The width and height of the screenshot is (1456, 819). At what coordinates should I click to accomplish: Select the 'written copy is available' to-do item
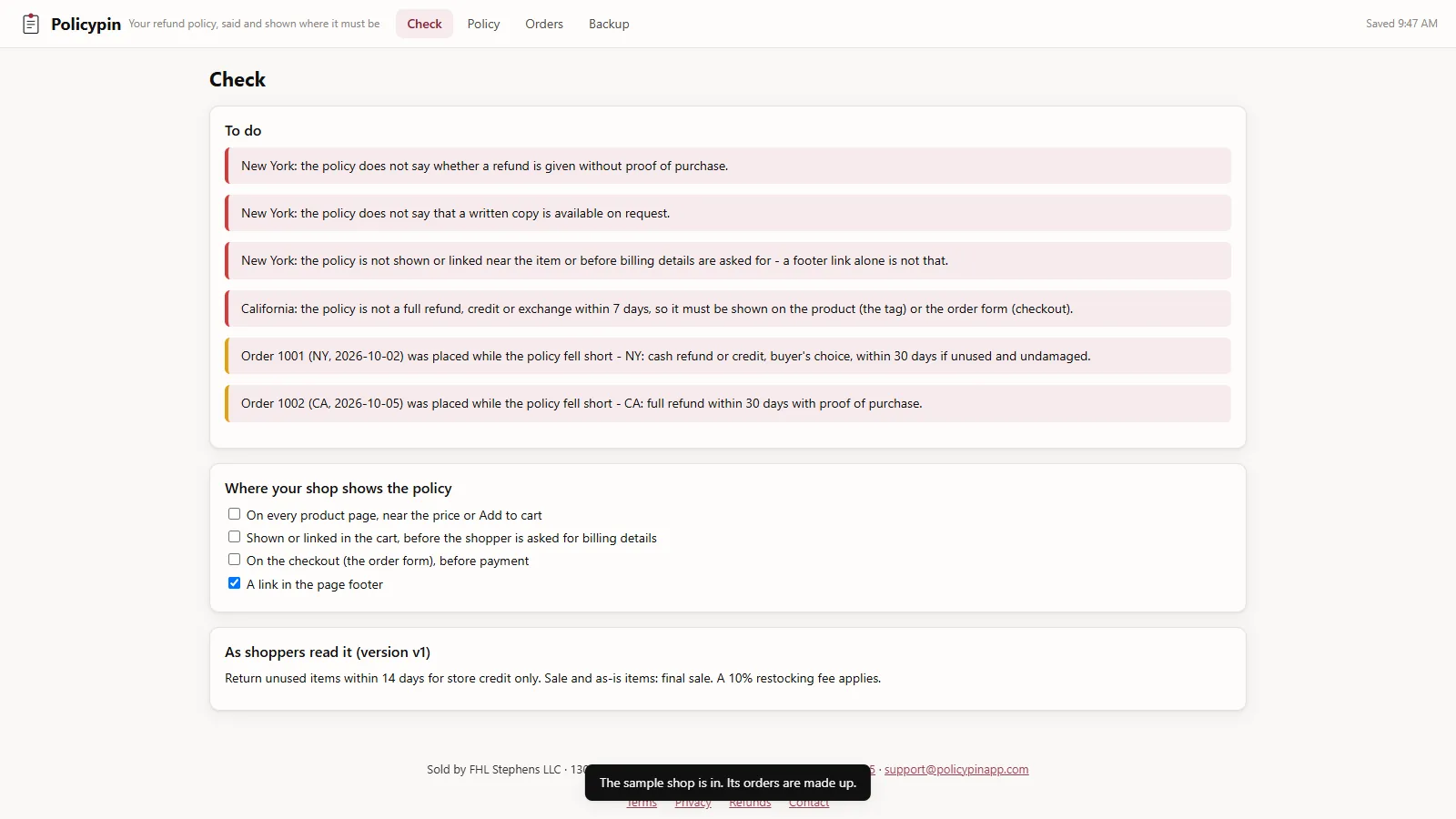point(728,213)
